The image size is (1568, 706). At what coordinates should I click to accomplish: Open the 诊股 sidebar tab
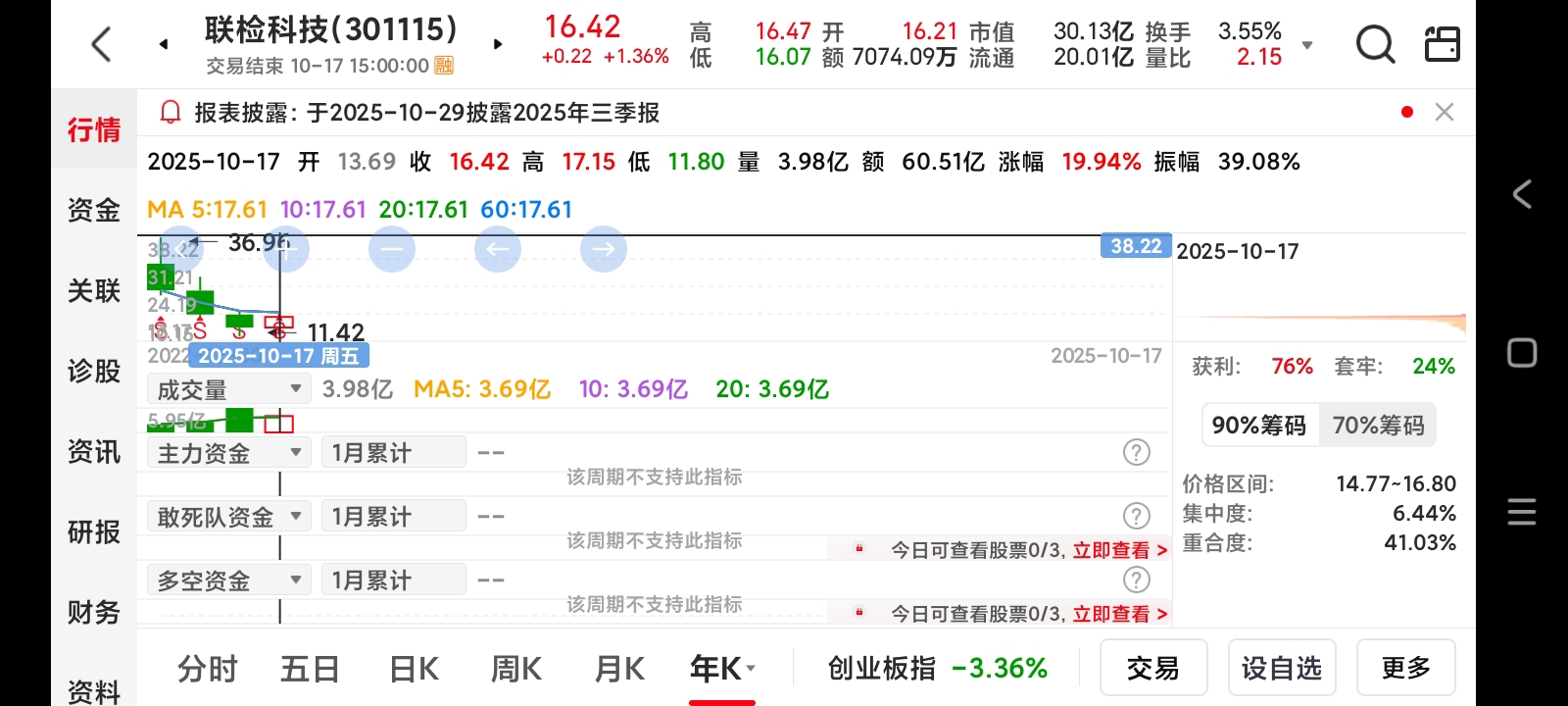pos(94,371)
